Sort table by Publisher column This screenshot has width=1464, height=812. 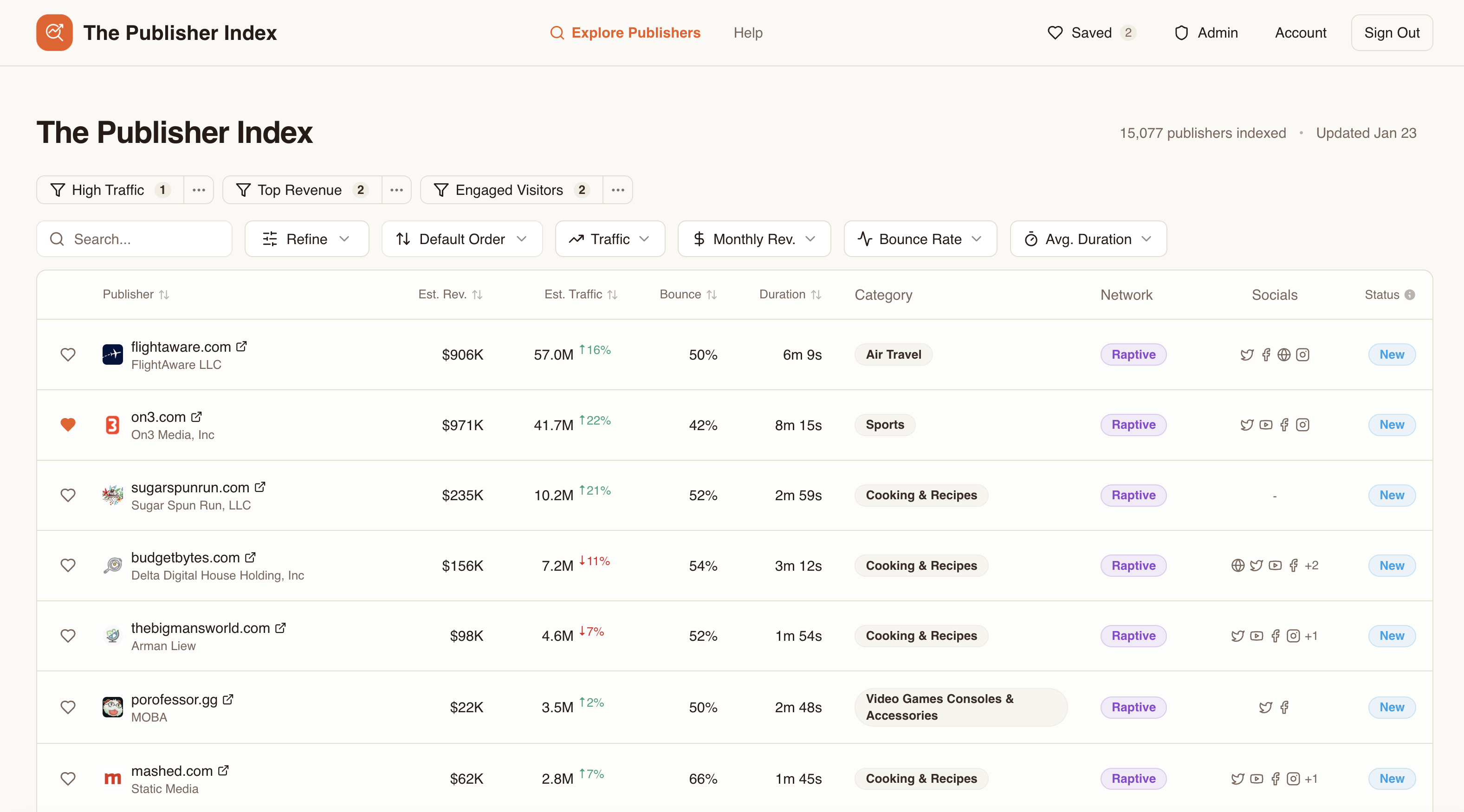[x=136, y=294]
